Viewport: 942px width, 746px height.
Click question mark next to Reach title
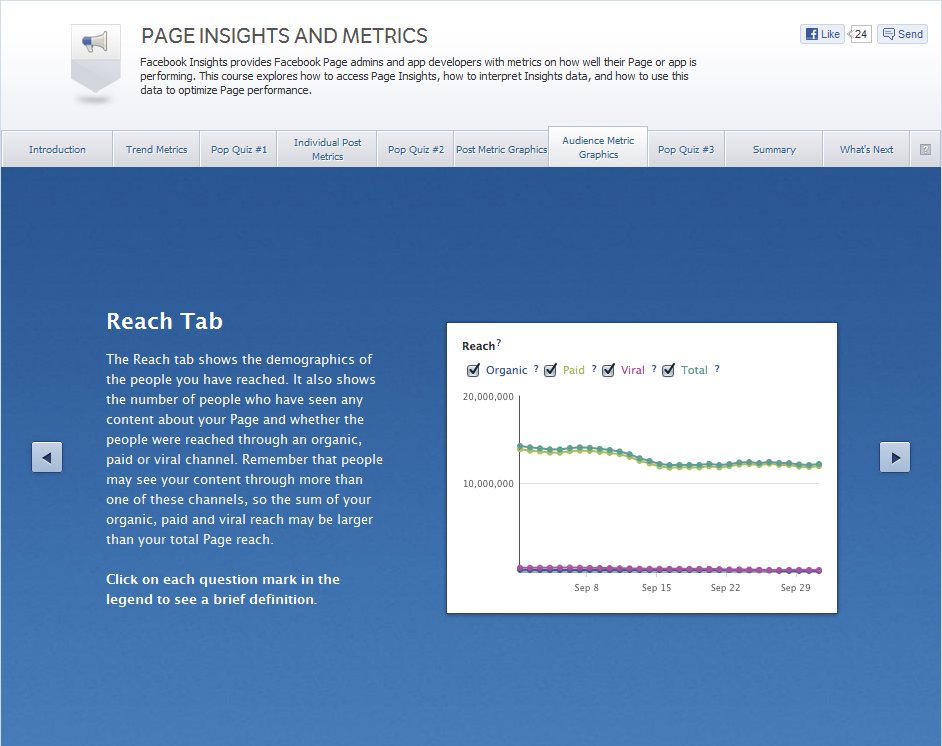499,343
